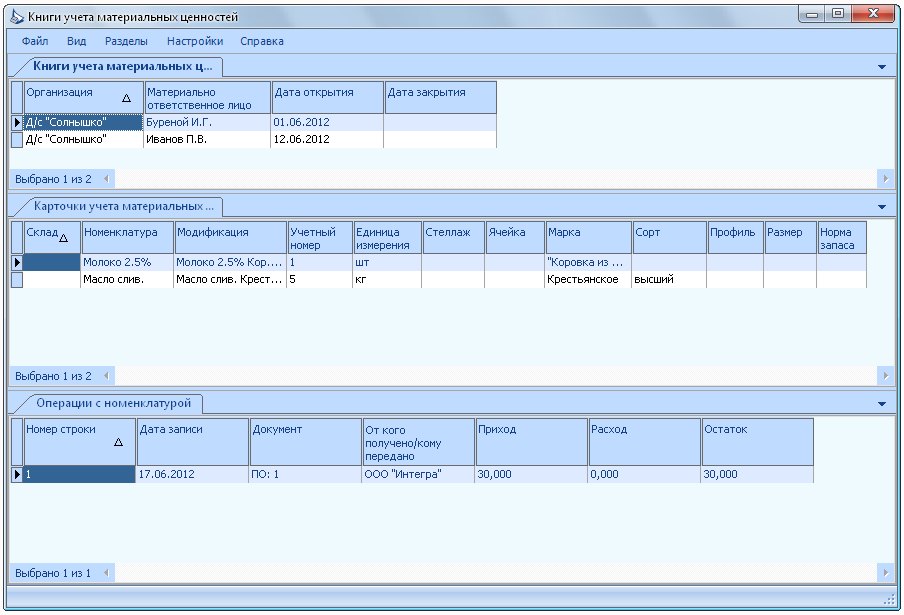The height and width of the screenshot is (615, 904).
Task: Click the Профиль column header
Action: pos(736,237)
